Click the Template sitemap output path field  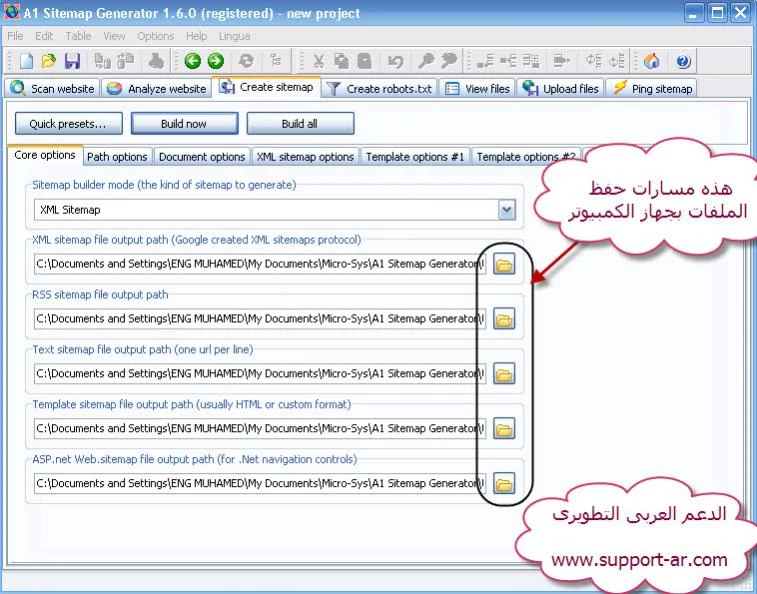(x=259, y=429)
